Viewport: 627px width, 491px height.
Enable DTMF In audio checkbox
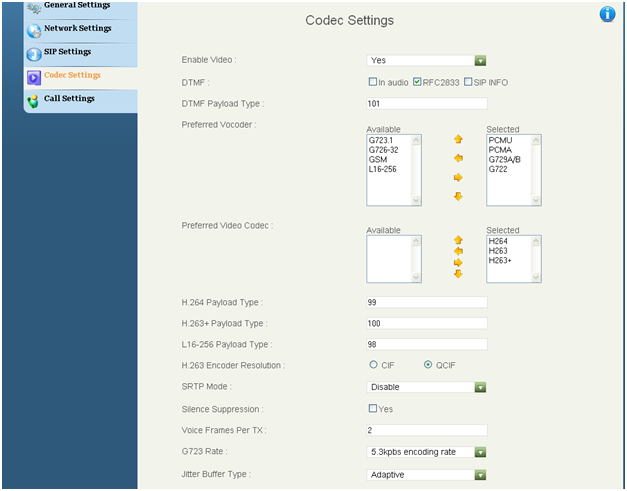373,82
